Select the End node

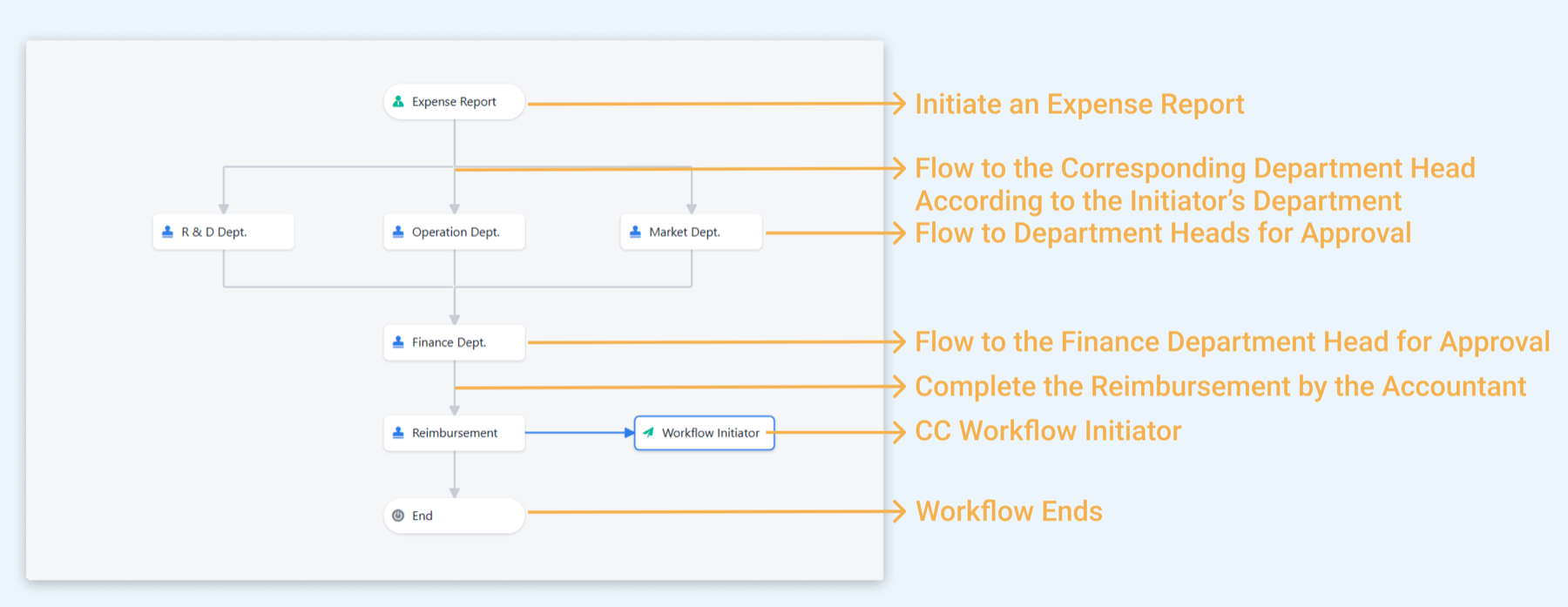coord(454,516)
